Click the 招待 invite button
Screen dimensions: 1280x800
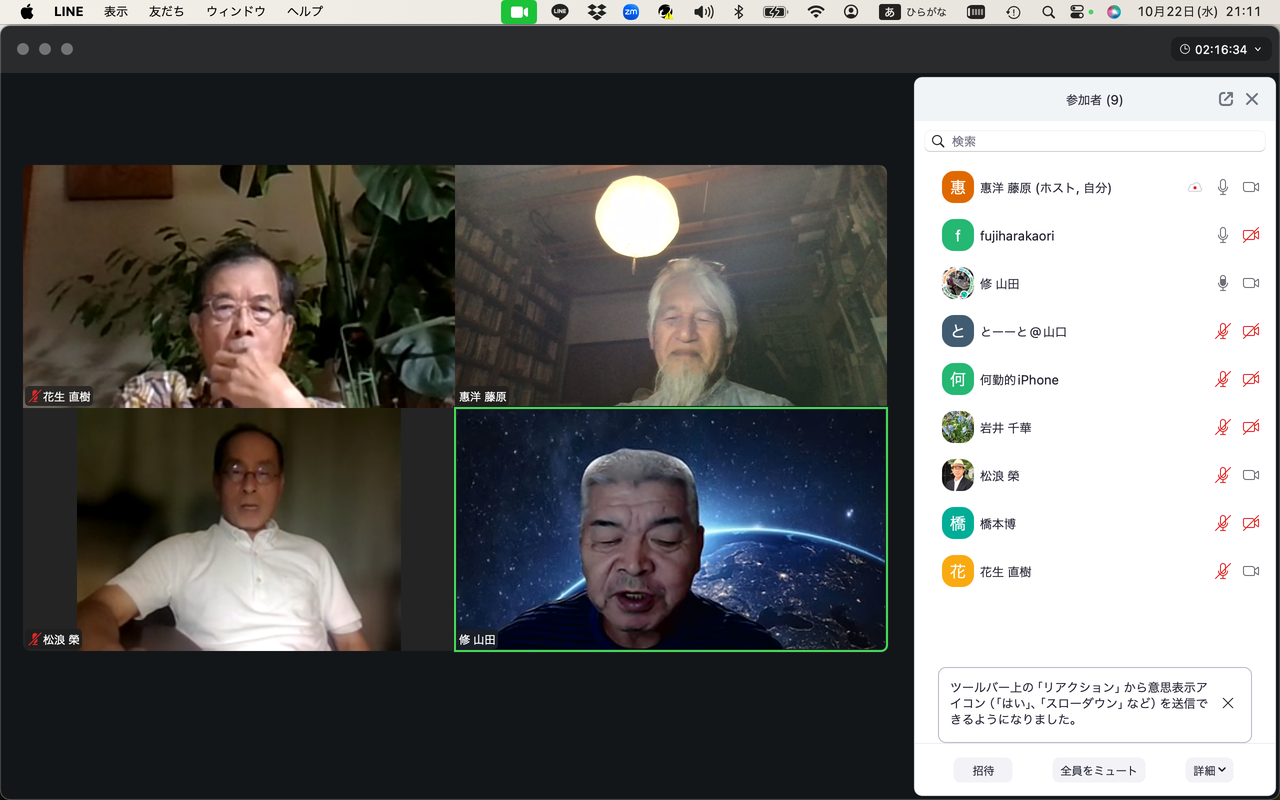(x=983, y=770)
